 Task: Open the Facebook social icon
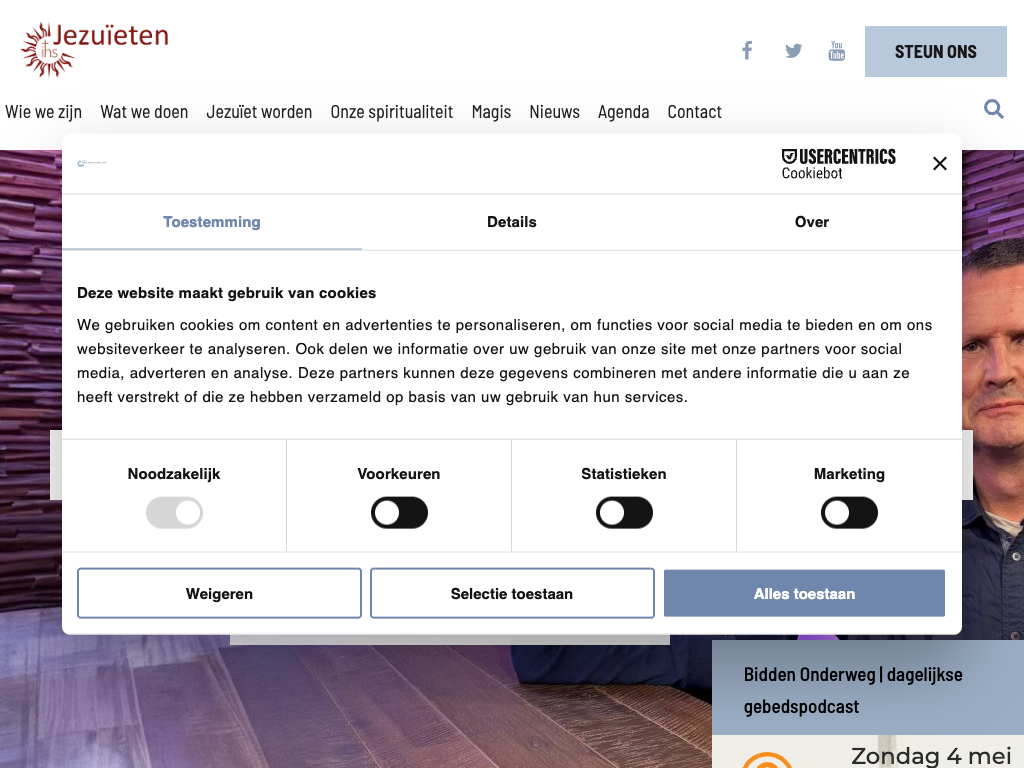coord(747,51)
